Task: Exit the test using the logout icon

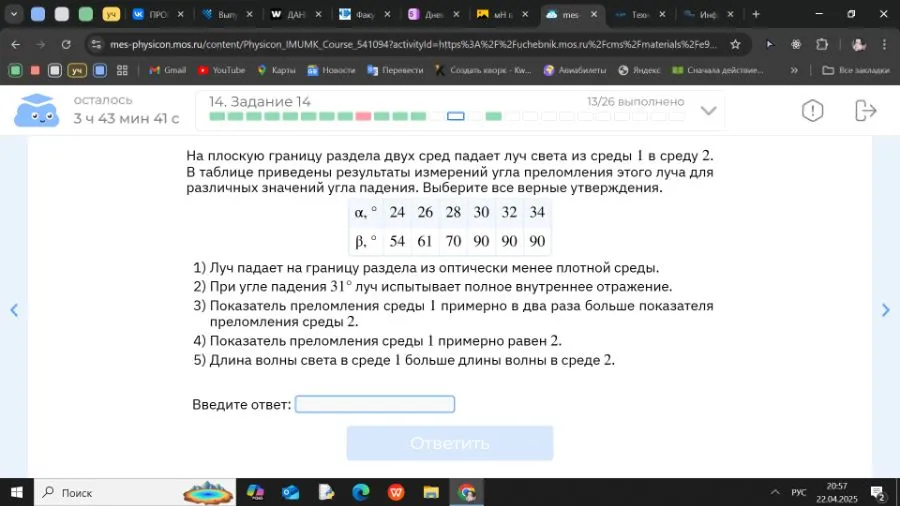Action: (x=865, y=110)
